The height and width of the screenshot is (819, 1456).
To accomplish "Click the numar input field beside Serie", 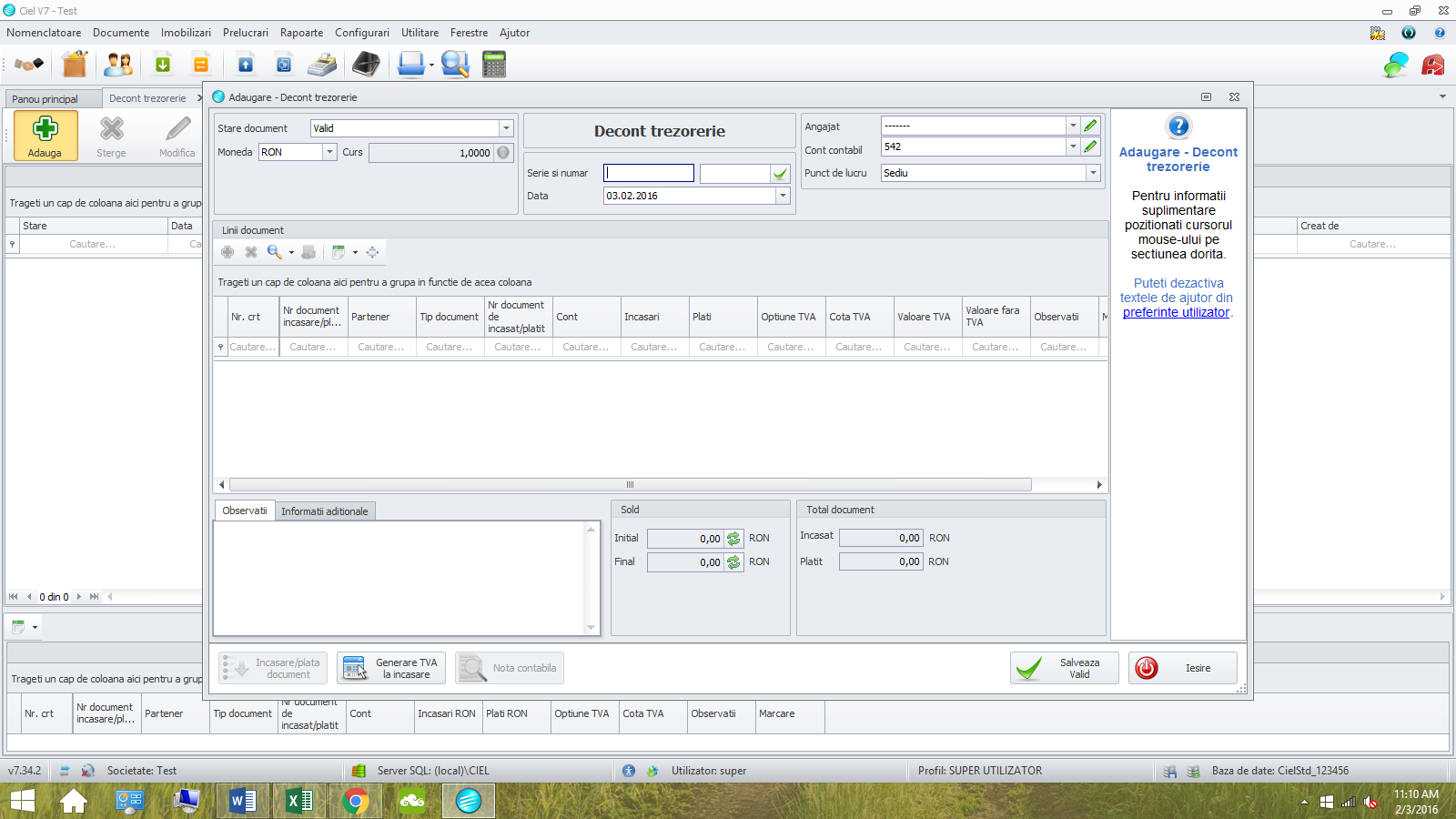I will coord(735,173).
